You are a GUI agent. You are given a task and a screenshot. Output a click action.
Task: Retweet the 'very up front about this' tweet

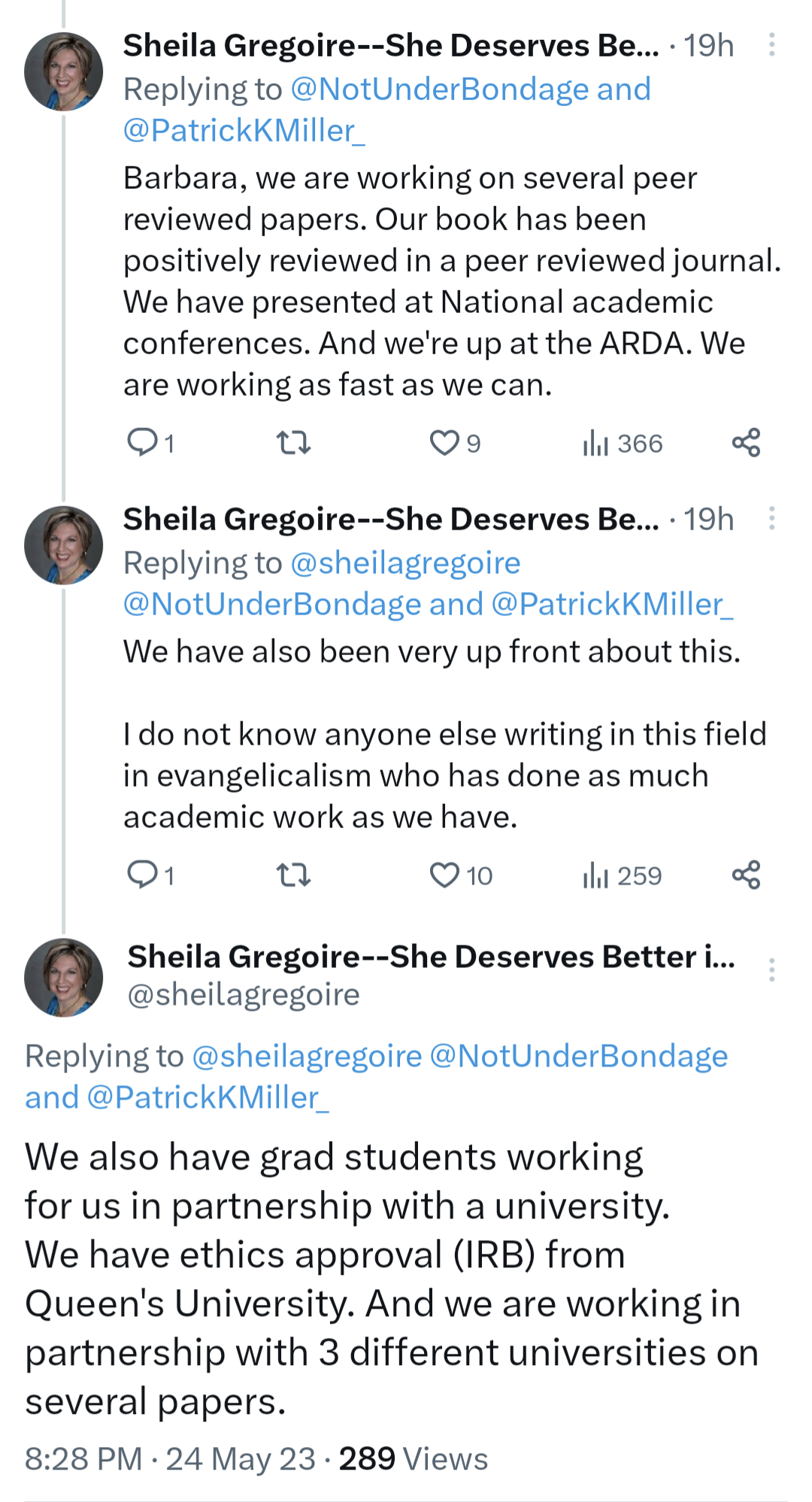pos(293,875)
